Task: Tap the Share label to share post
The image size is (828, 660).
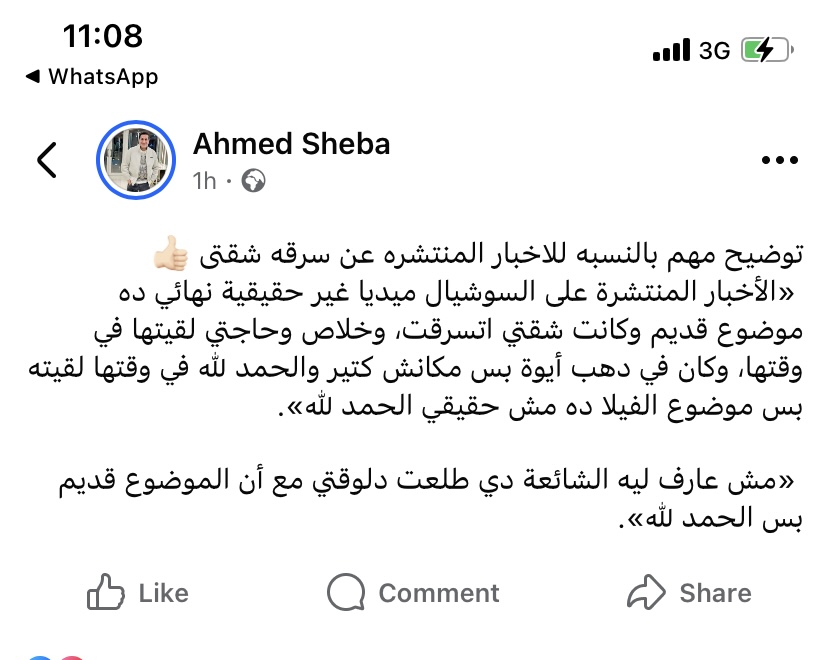Action: [x=716, y=593]
